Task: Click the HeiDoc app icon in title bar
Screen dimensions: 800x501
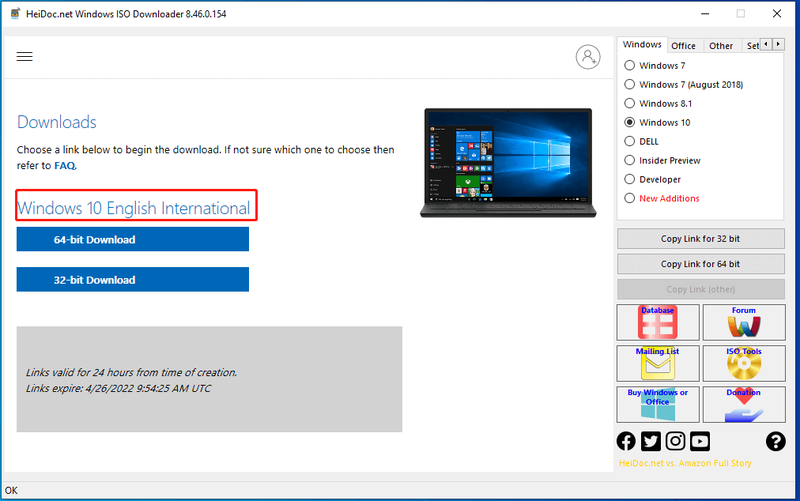Action: pos(16,14)
